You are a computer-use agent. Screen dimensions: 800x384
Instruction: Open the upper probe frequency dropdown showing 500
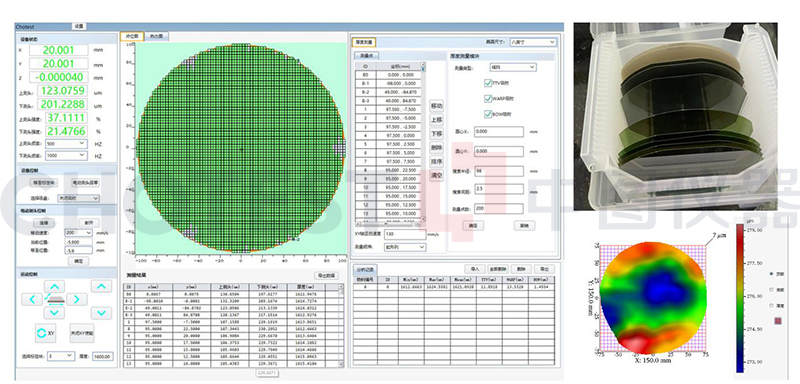66,144
